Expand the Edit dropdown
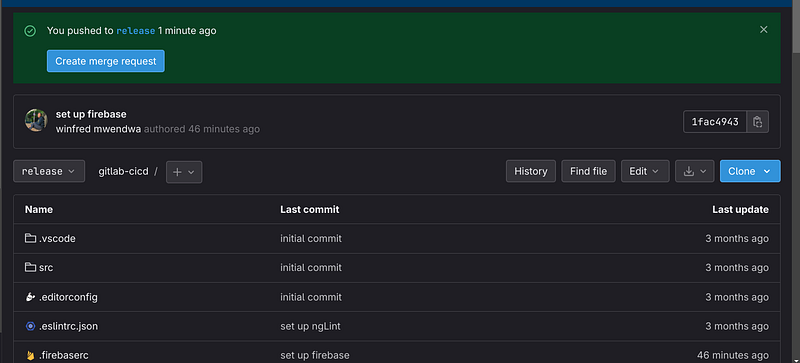 point(645,171)
